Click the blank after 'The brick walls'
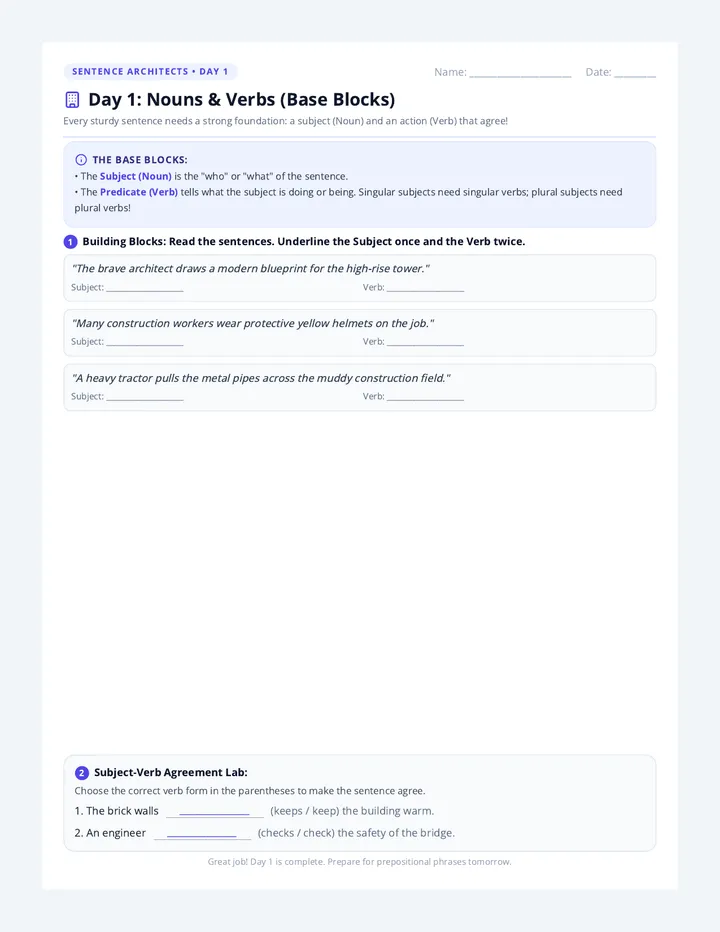The width and height of the screenshot is (720, 932). point(215,811)
